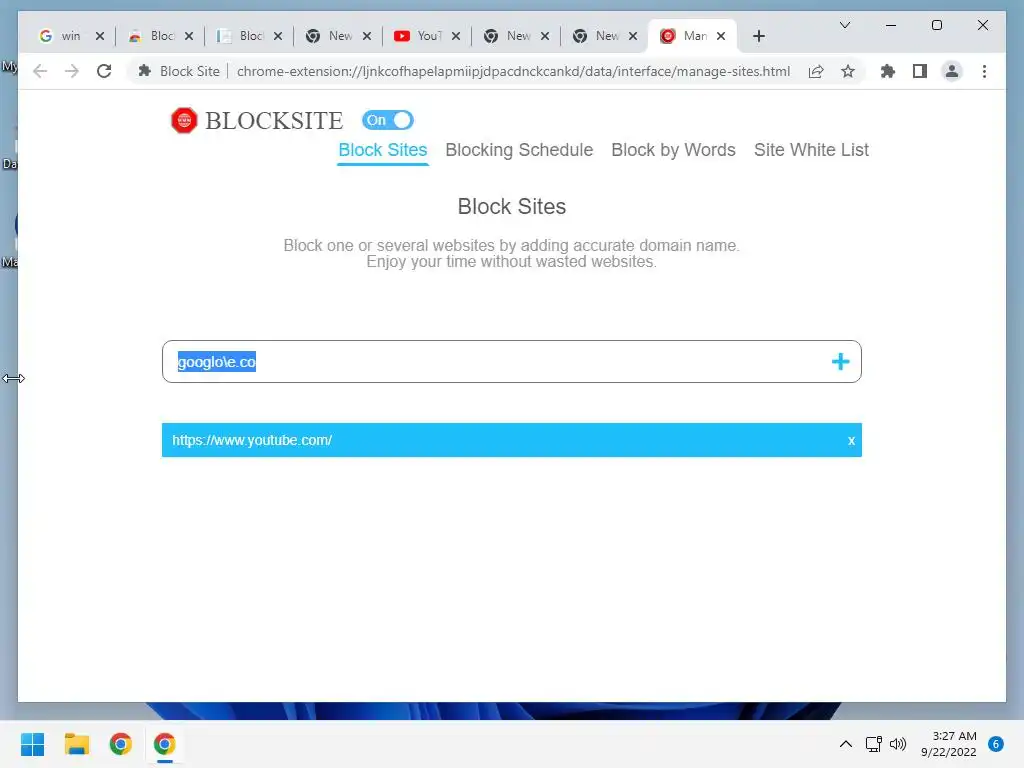The width and height of the screenshot is (1024, 768).
Task: Maximize the Chrome window
Action: [x=936, y=25]
